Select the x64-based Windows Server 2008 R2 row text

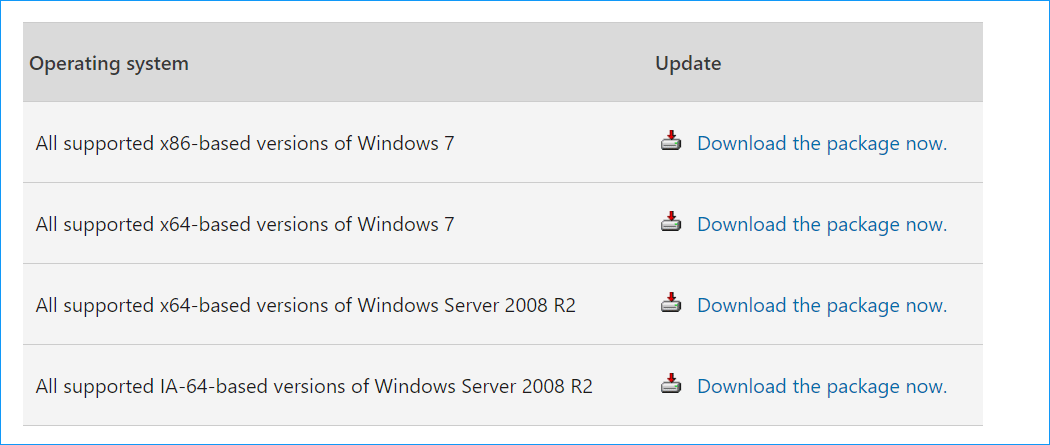tap(305, 305)
